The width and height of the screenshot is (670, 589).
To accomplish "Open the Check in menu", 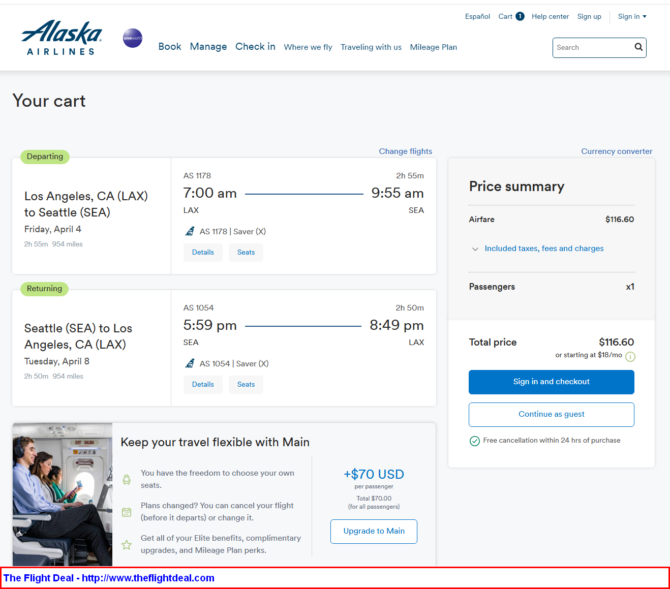I will coord(255,47).
